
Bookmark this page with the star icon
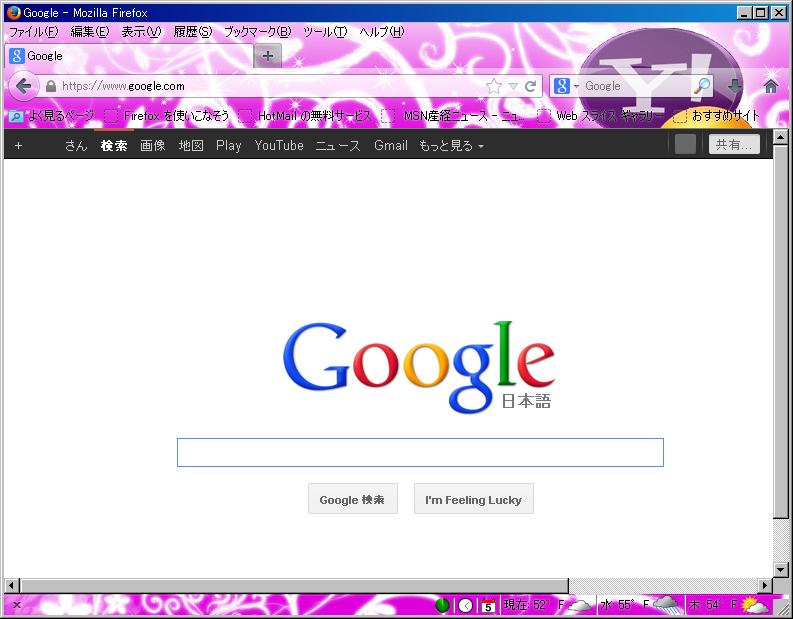tap(494, 86)
